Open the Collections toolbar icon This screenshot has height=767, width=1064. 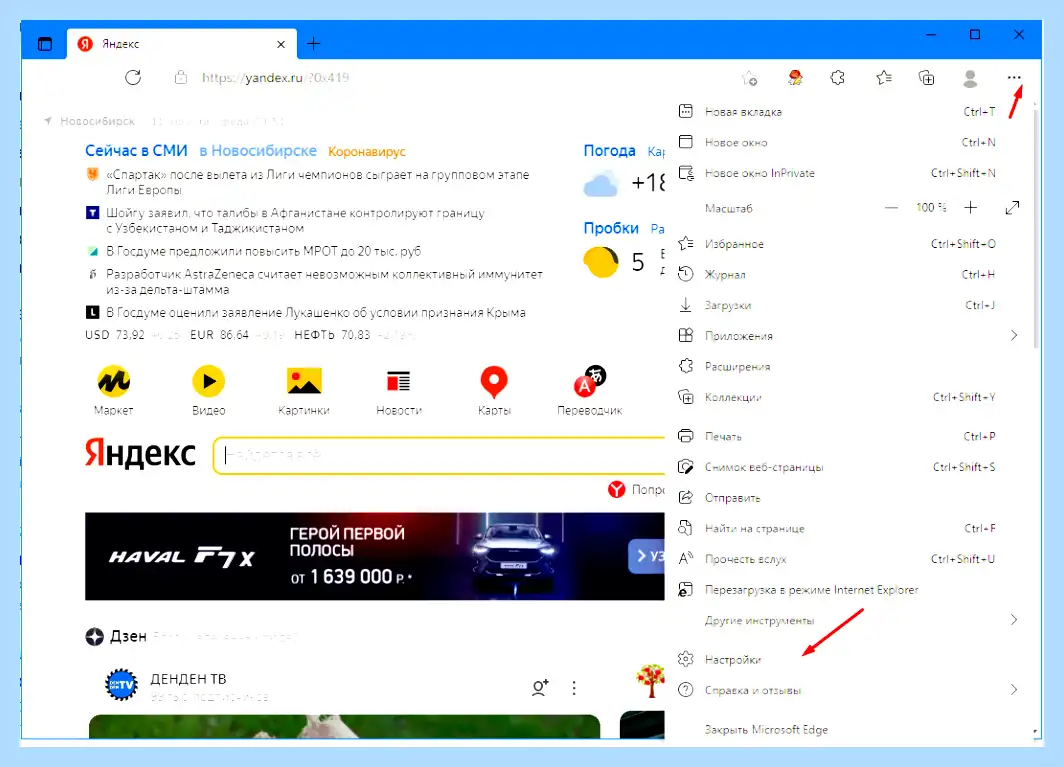coord(926,78)
